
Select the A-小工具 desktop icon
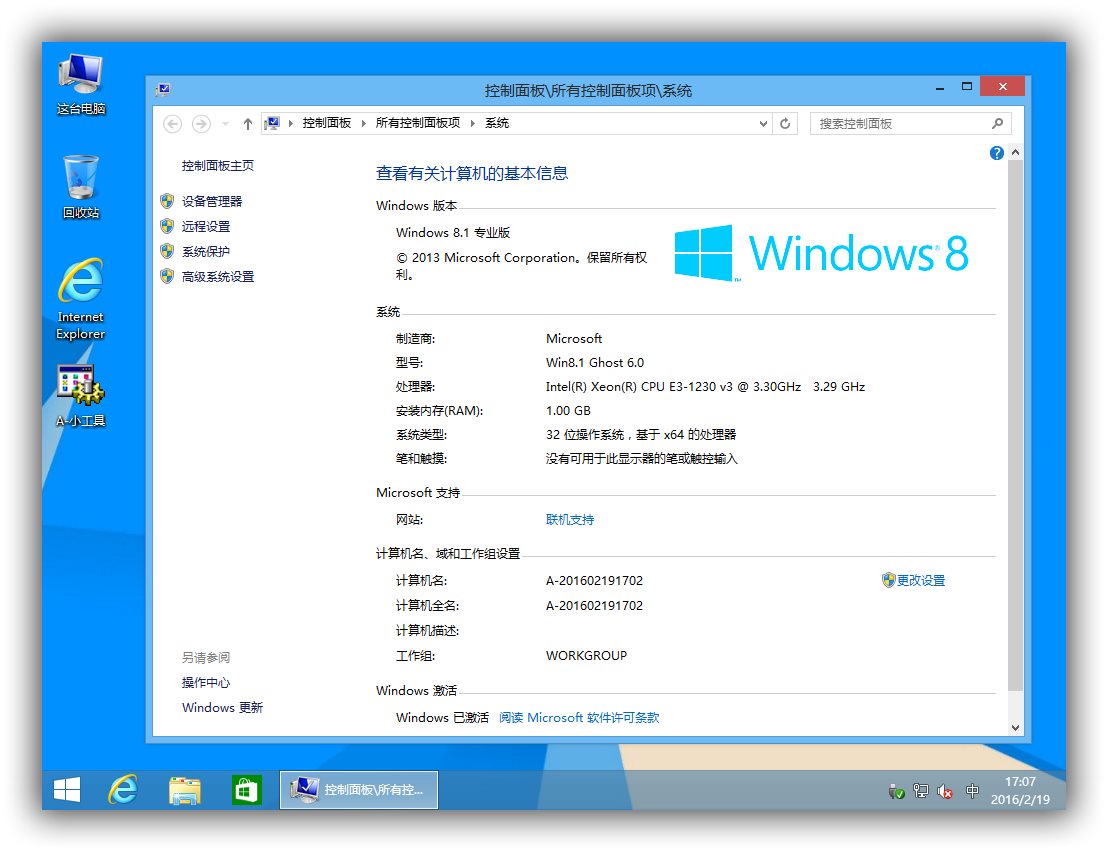81,395
